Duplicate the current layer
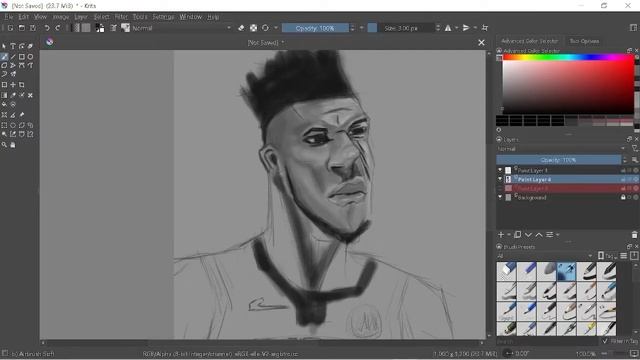Viewport: 640px width, 360px height. [x=518, y=235]
